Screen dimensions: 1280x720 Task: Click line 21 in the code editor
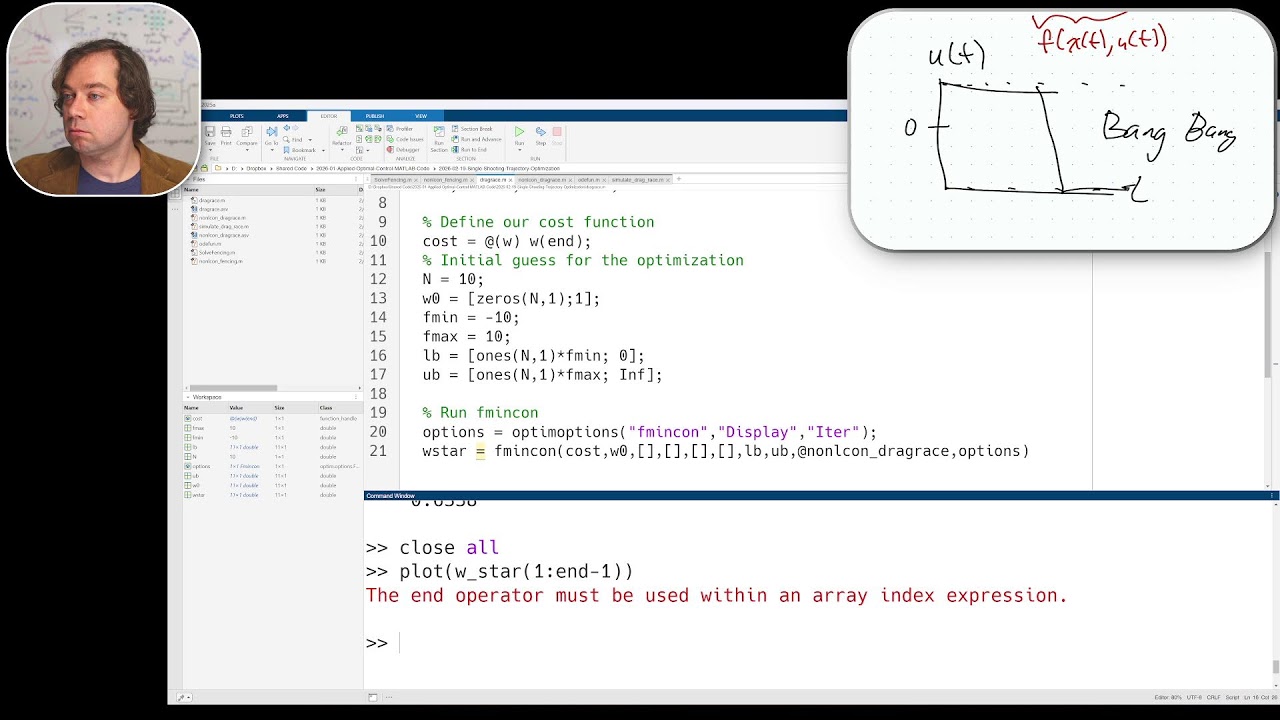point(726,451)
